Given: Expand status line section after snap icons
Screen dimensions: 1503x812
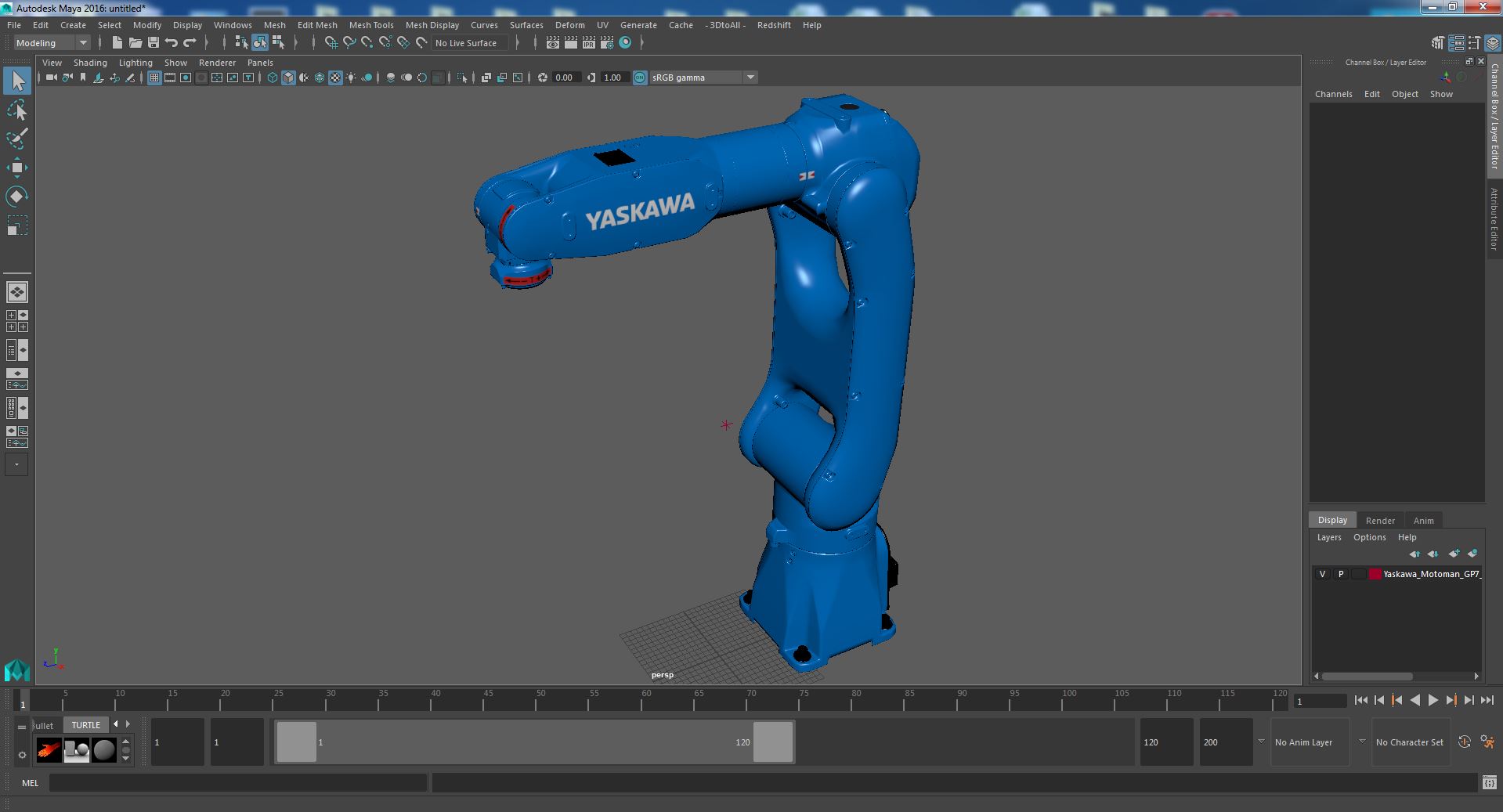Looking at the screenshot, I should coord(517,43).
